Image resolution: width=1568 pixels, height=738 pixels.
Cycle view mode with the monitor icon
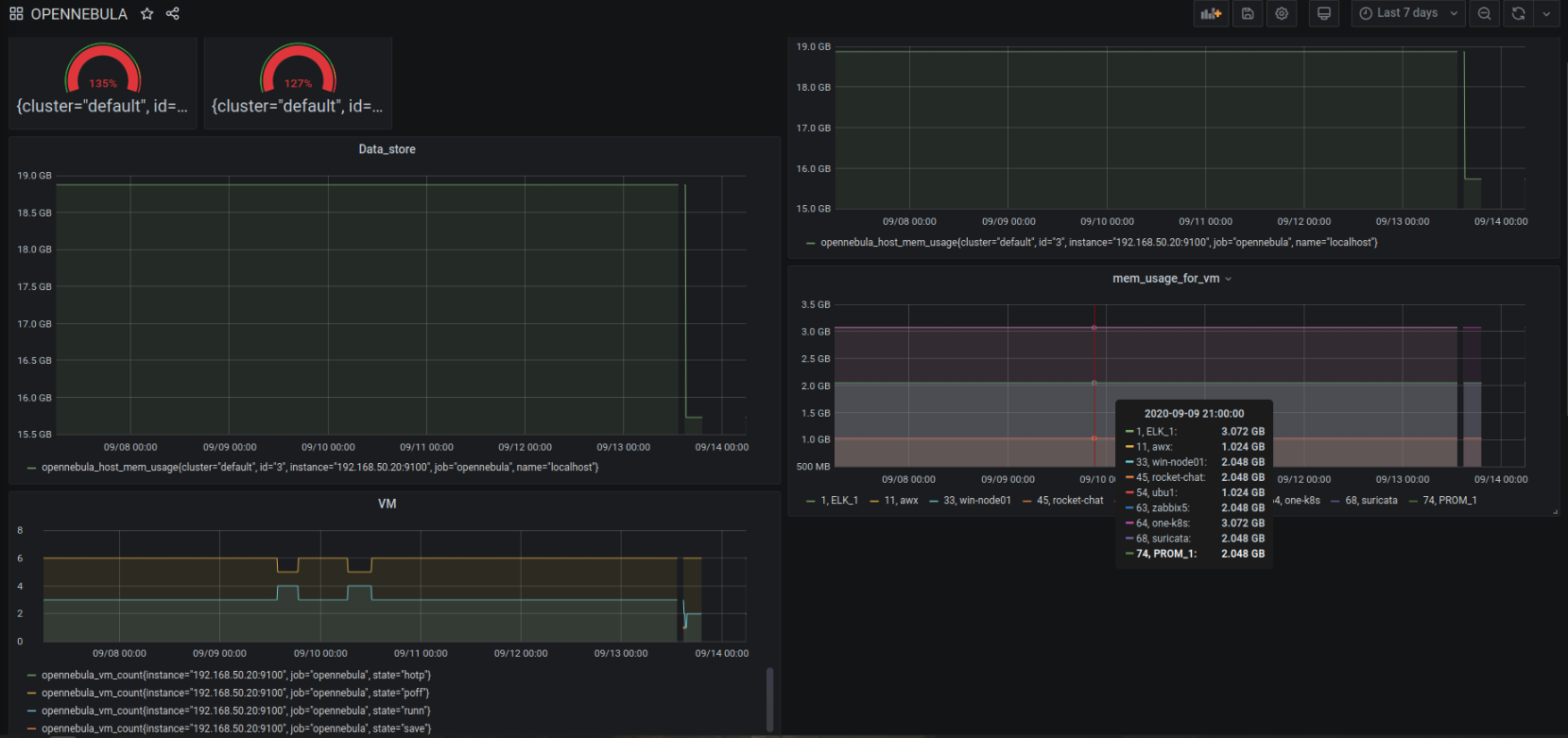1324,13
